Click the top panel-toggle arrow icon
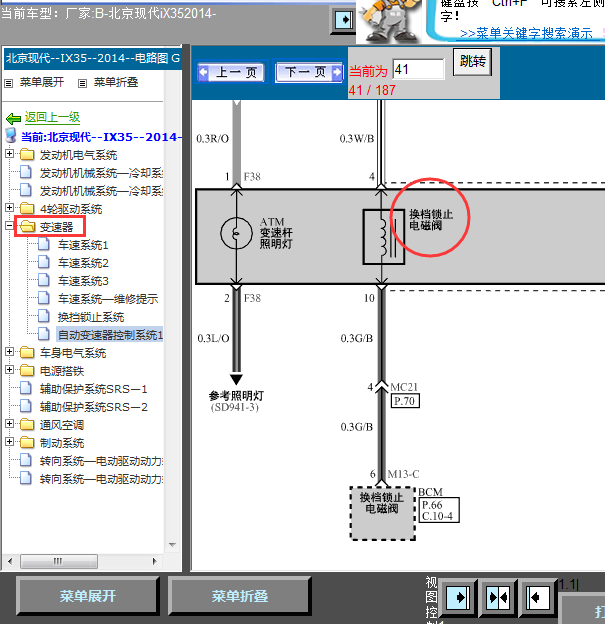The width and height of the screenshot is (605, 626). click(343, 20)
